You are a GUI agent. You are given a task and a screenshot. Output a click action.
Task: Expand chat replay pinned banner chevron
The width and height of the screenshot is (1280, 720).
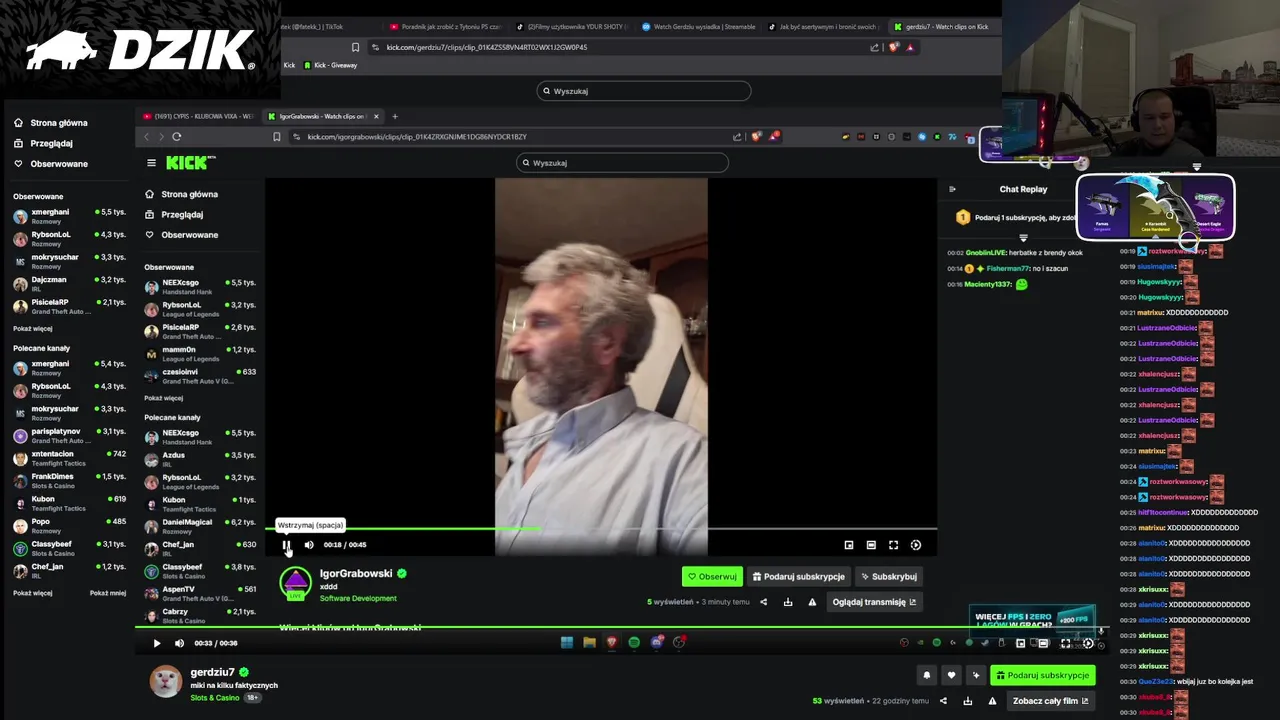tap(1023, 238)
